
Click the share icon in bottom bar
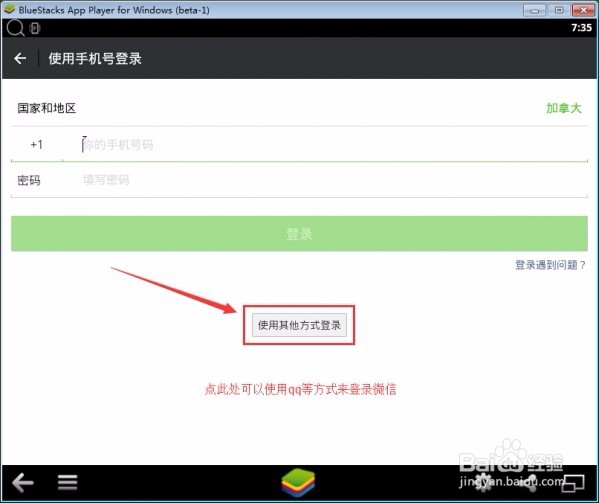[x=530, y=483]
